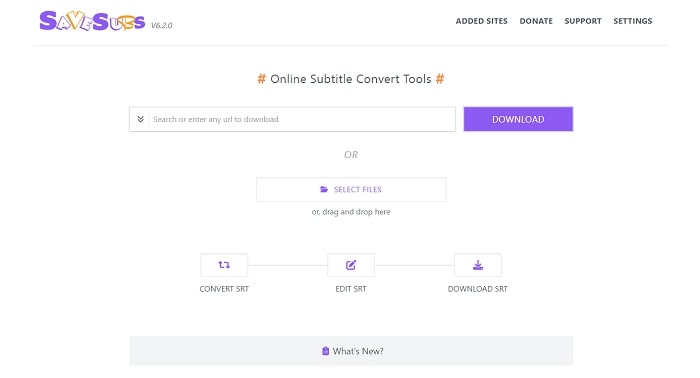Open SETTINGS from the top navigation

pyautogui.click(x=632, y=21)
